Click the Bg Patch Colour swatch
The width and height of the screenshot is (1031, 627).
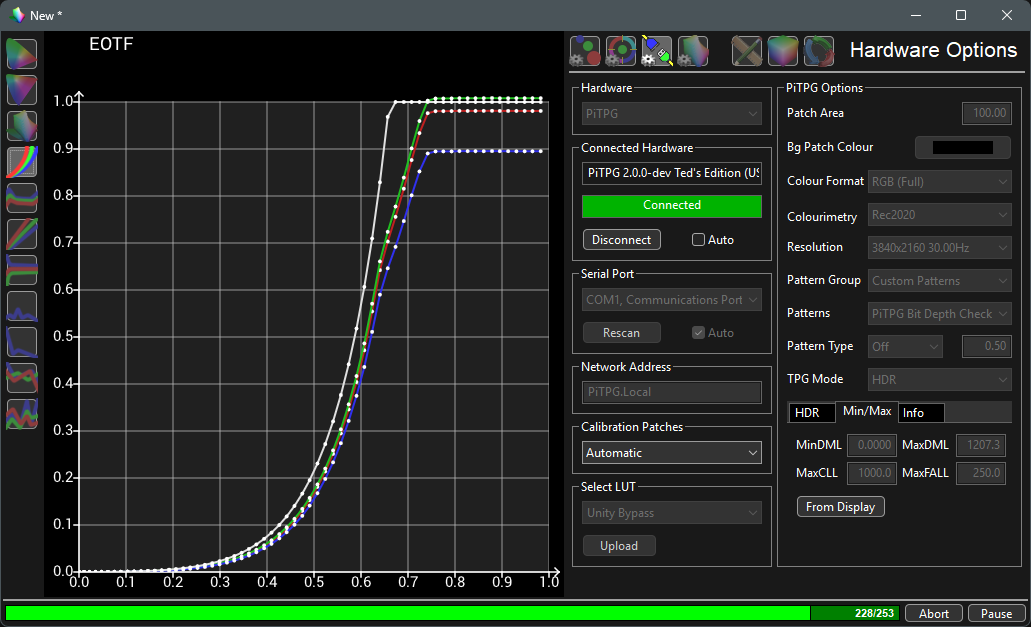963,147
